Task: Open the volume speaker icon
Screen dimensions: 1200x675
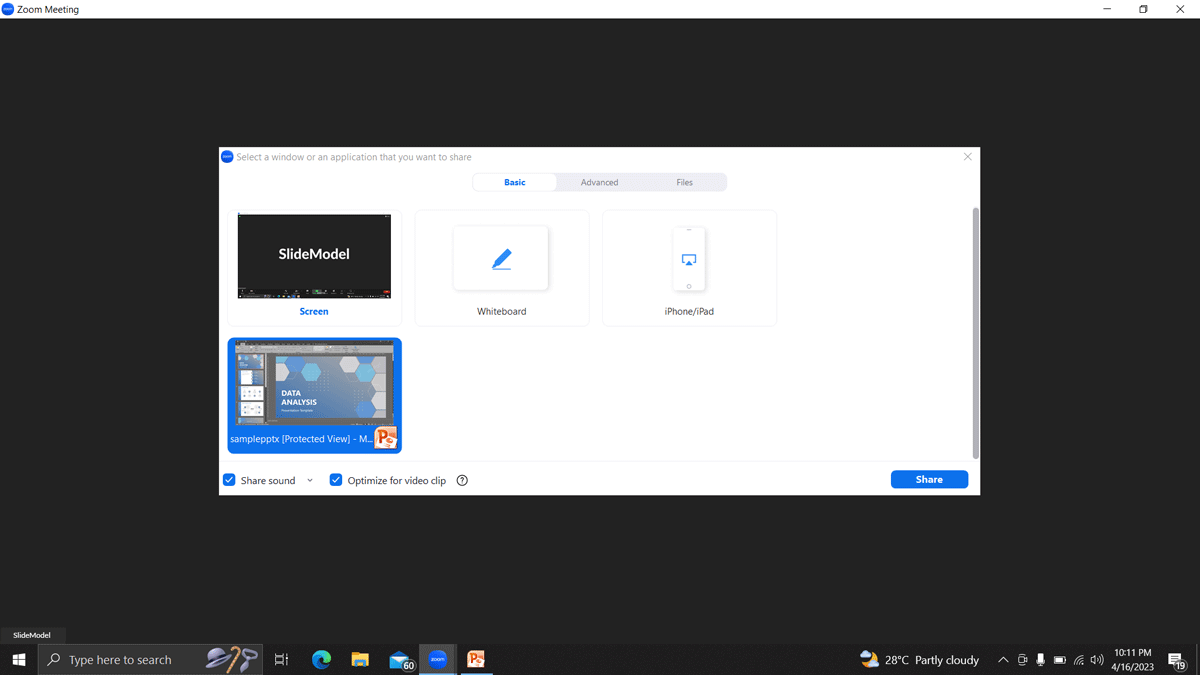Action: point(1097,660)
